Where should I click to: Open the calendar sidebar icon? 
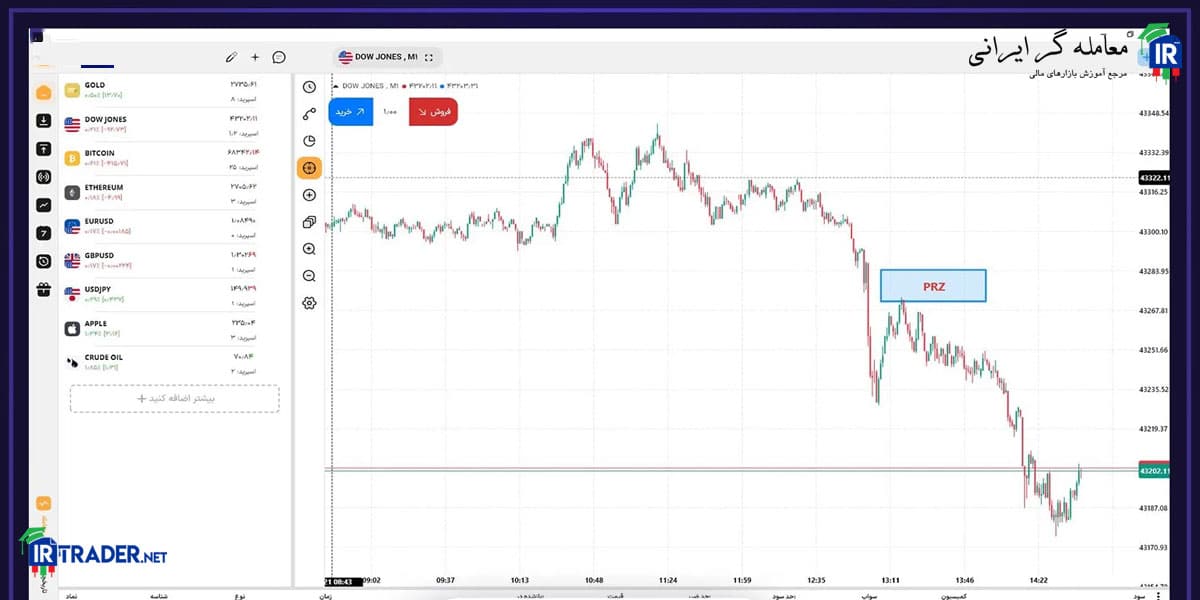[44, 233]
